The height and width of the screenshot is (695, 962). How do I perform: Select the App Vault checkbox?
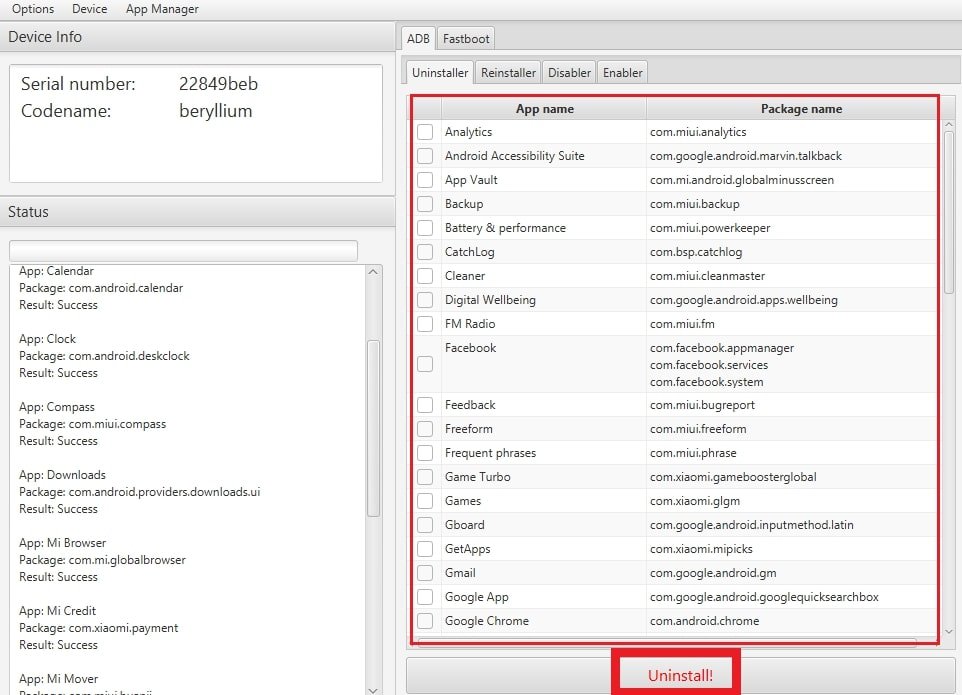click(x=425, y=180)
